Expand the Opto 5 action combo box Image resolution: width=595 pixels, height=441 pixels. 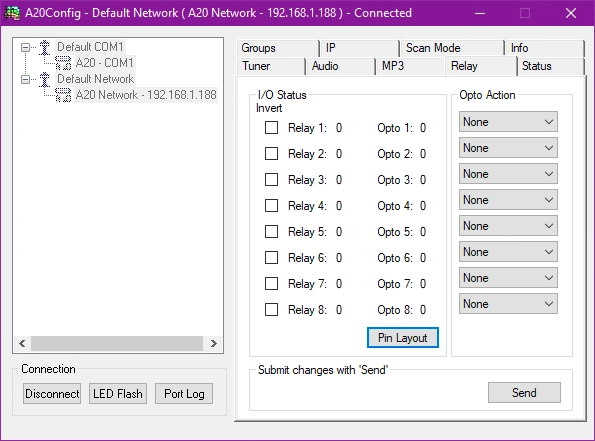508,226
